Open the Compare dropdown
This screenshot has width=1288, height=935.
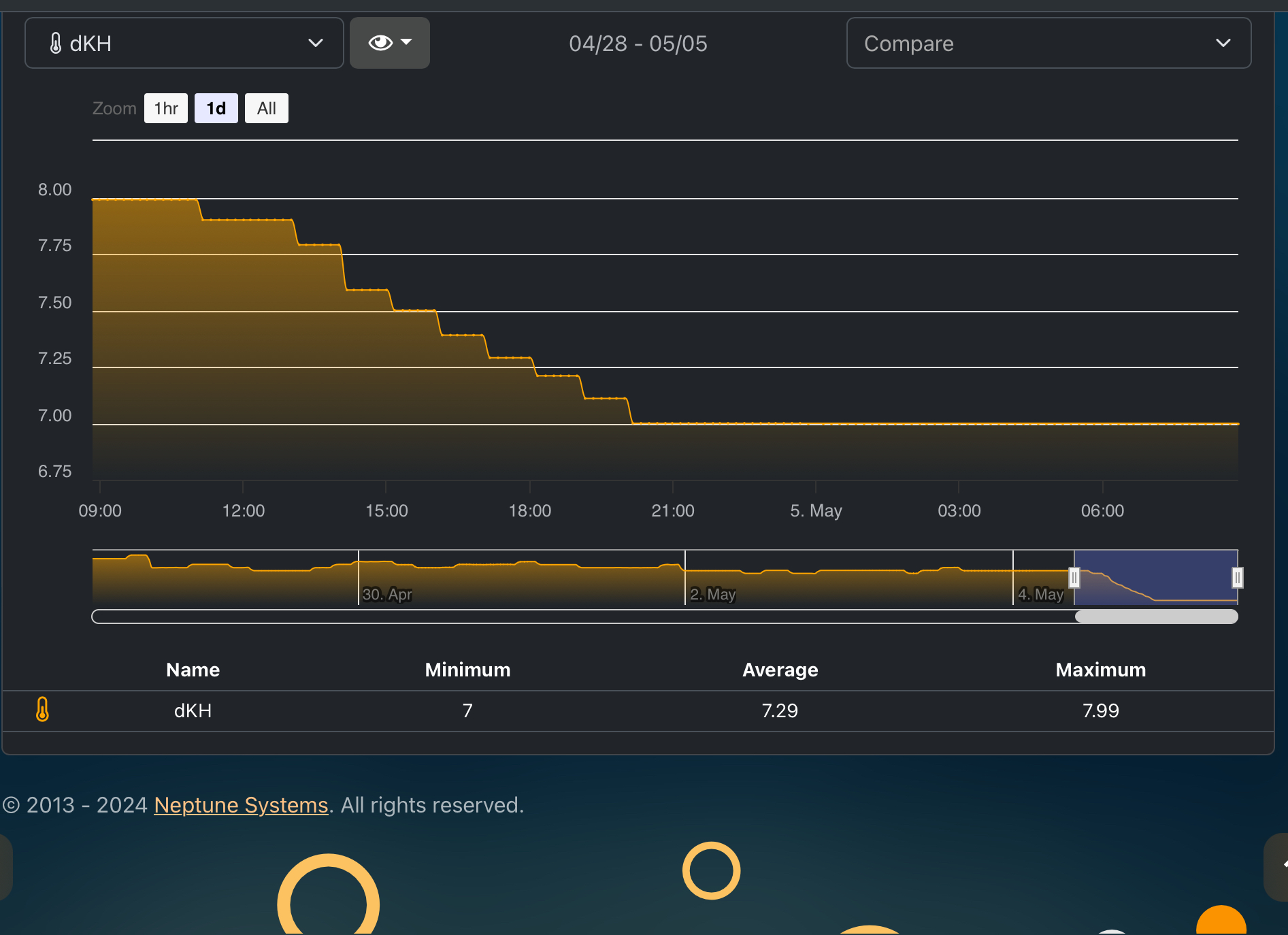(1048, 43)
